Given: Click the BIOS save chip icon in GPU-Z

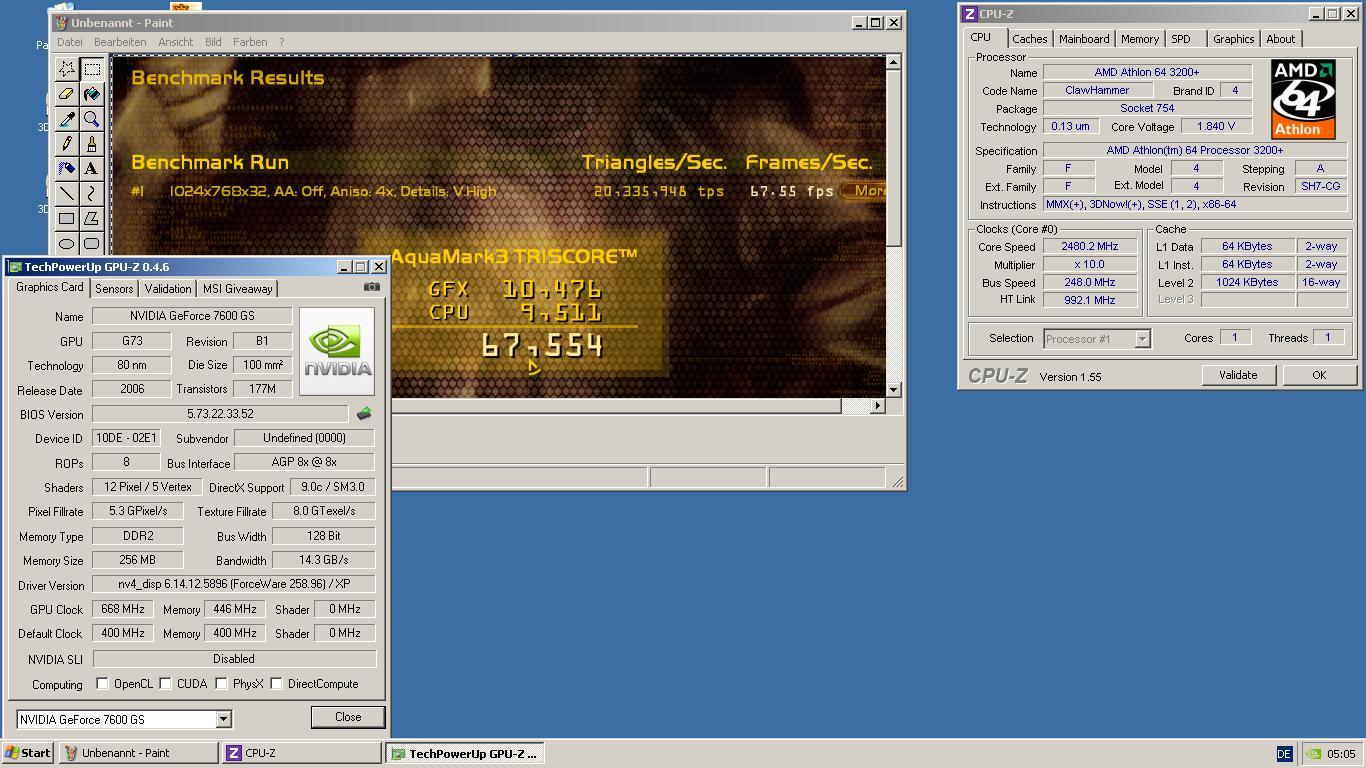Looking at the screenshot, I should tap(364, 413).
